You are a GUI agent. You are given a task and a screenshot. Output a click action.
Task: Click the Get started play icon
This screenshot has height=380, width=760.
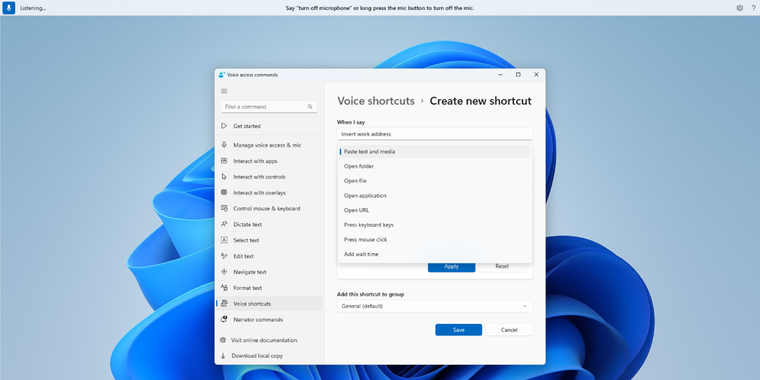pyautogui.click(x=224, y=126)
